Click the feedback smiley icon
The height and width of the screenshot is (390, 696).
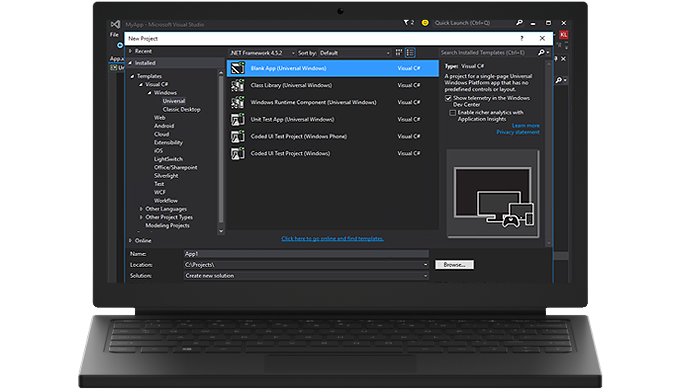click(x=425, y=23)
